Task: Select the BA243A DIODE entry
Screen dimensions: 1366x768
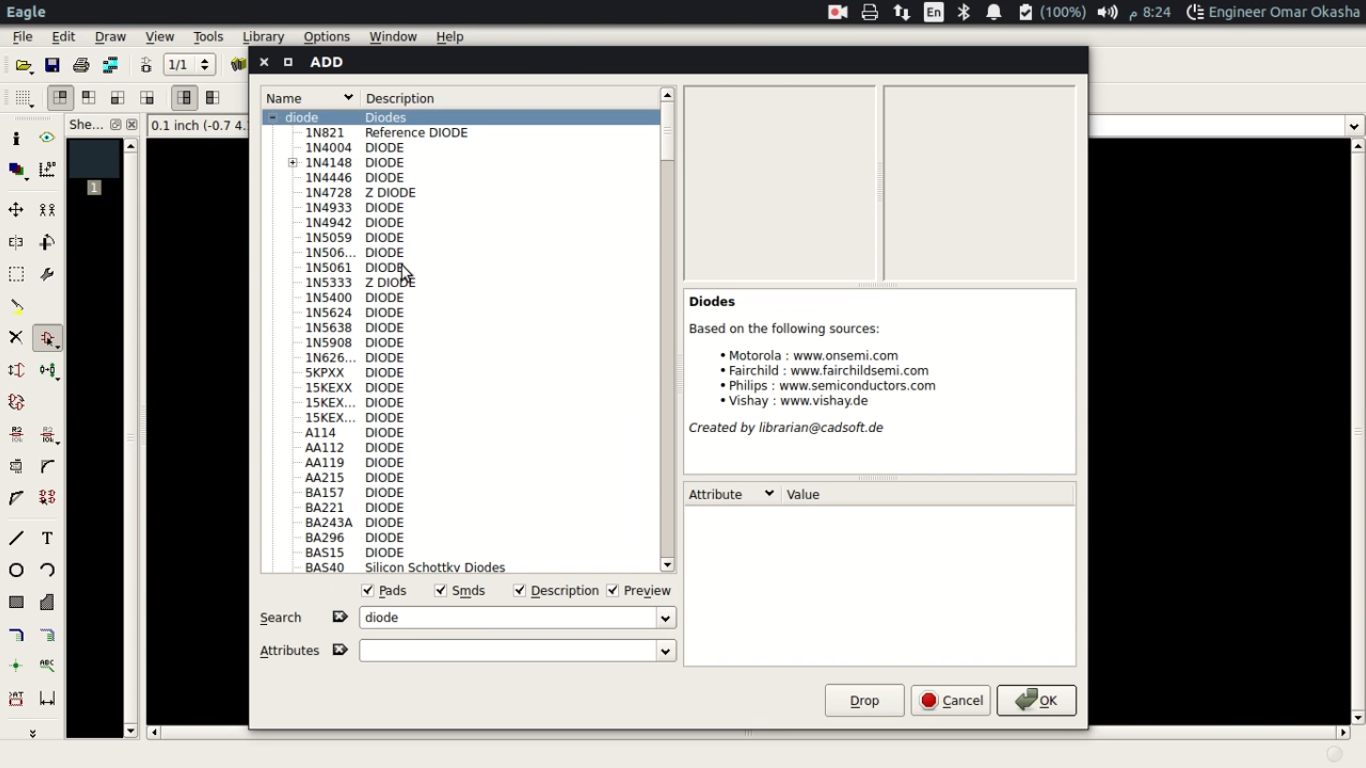Action: (461, 522)
